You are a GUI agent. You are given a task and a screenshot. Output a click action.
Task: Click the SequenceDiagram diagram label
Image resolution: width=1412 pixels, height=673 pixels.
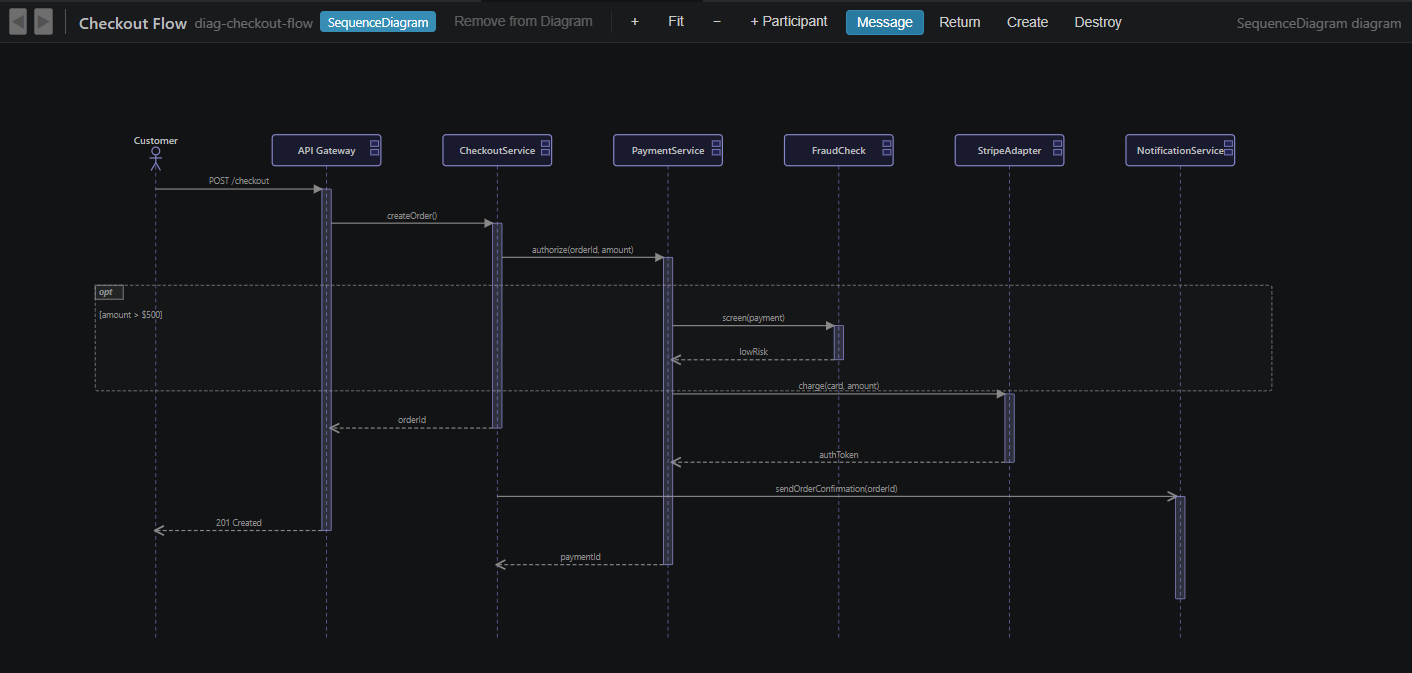tap(1318, 22)
